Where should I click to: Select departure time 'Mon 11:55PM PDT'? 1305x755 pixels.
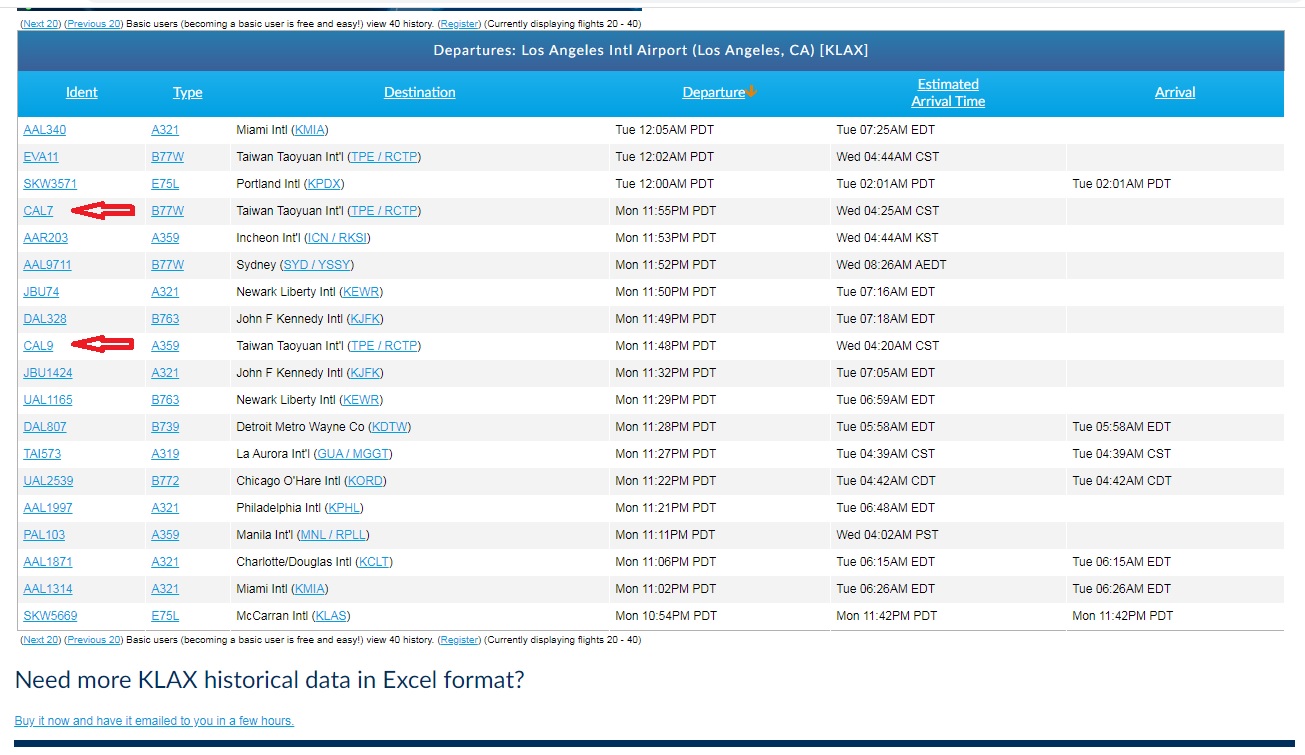[665, 211]
